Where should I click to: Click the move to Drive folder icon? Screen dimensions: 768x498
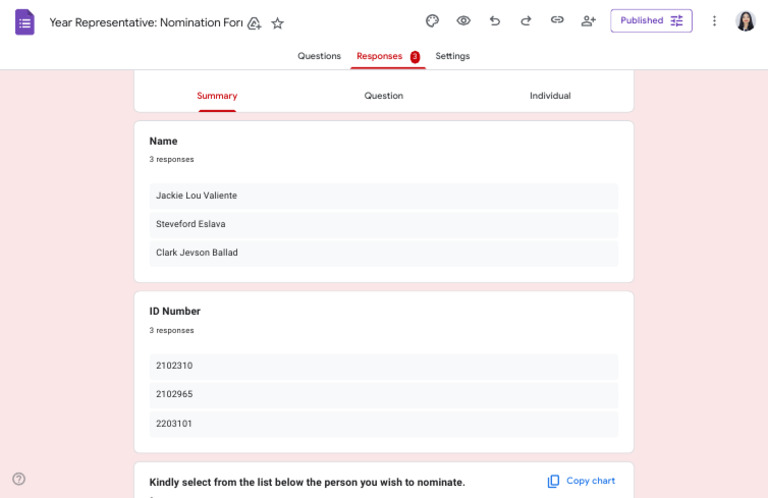254,23
